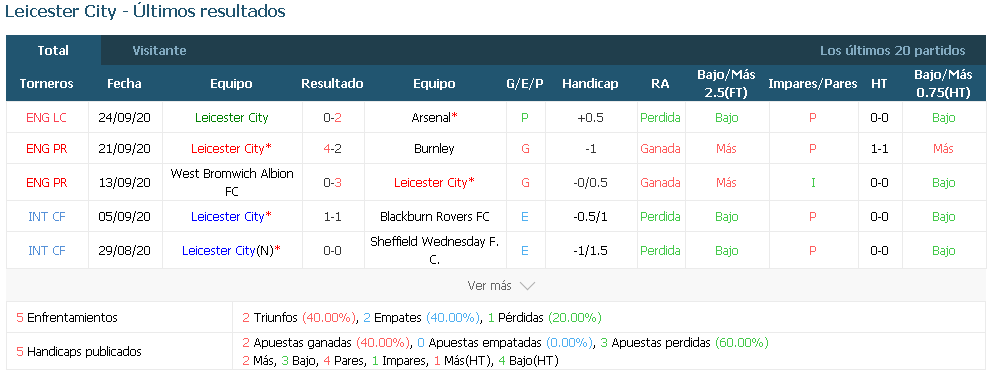Expand the Ver más chevron arrow
990x374 pixels.
point(527,286)
